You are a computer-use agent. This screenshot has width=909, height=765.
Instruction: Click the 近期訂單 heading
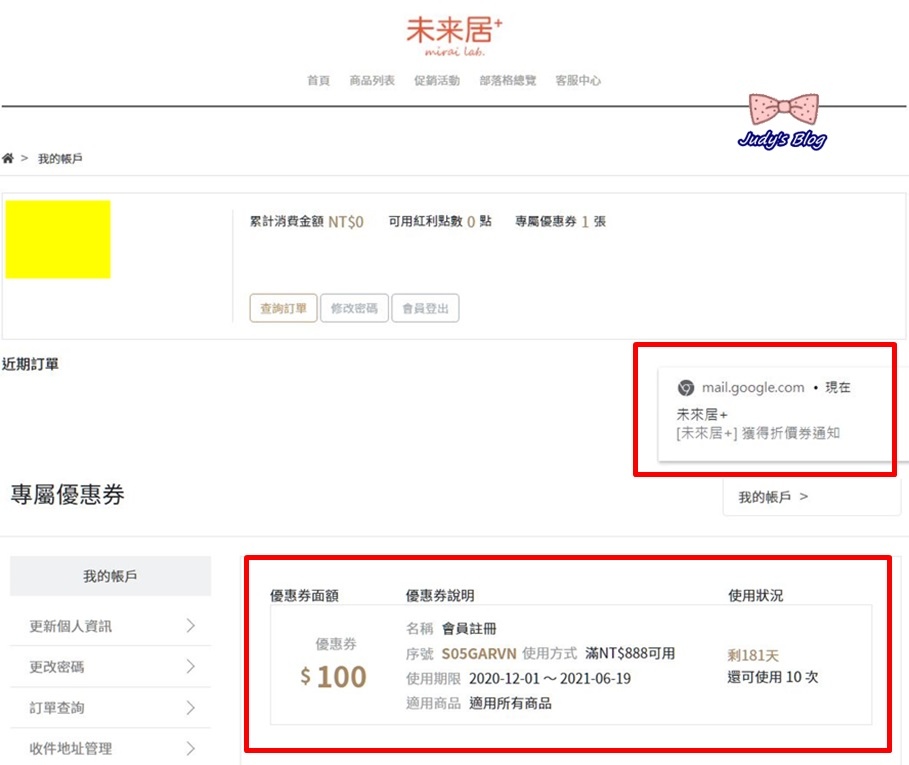[x=30, y=364]
